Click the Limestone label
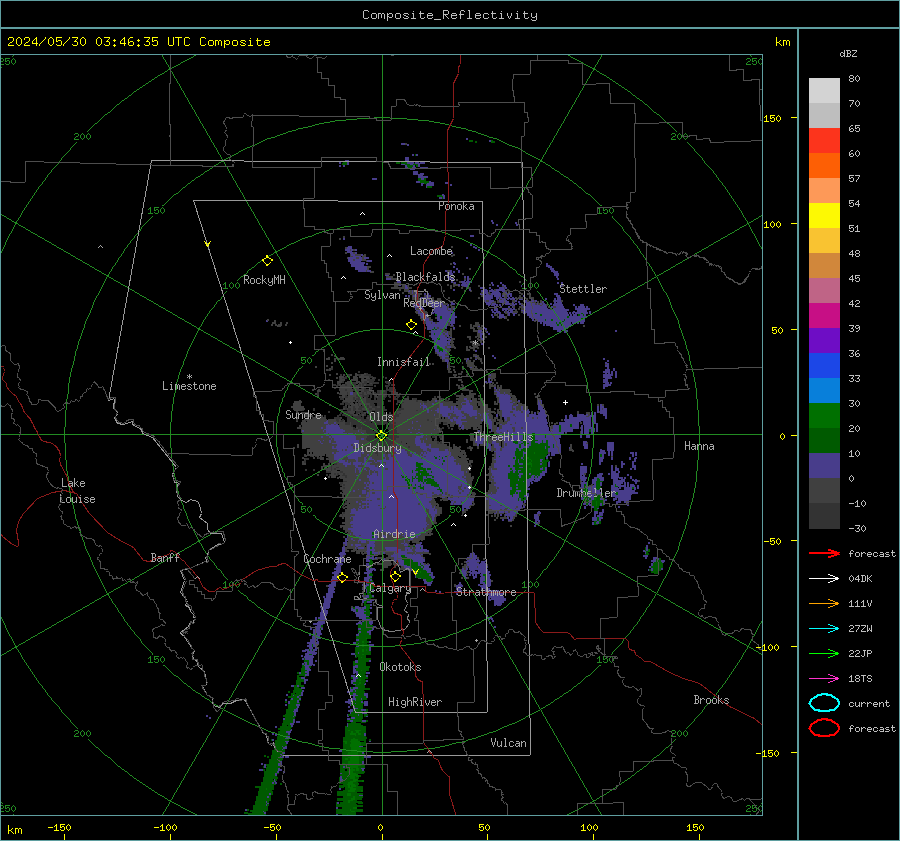 click(x=189, y=386)
